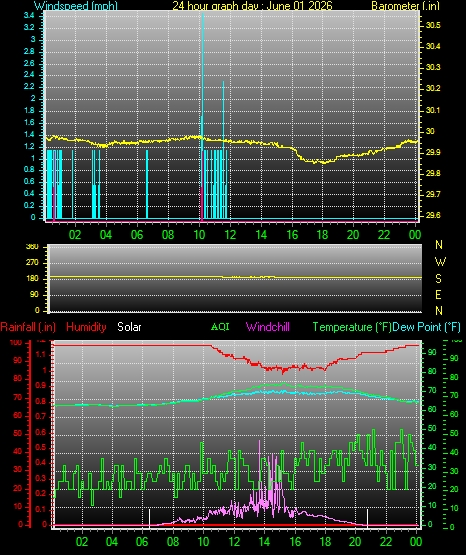The height and width of the screenshot is (555, 466).
Task: Click the Dew Point (°F) legend label
Action: [426, 327]
